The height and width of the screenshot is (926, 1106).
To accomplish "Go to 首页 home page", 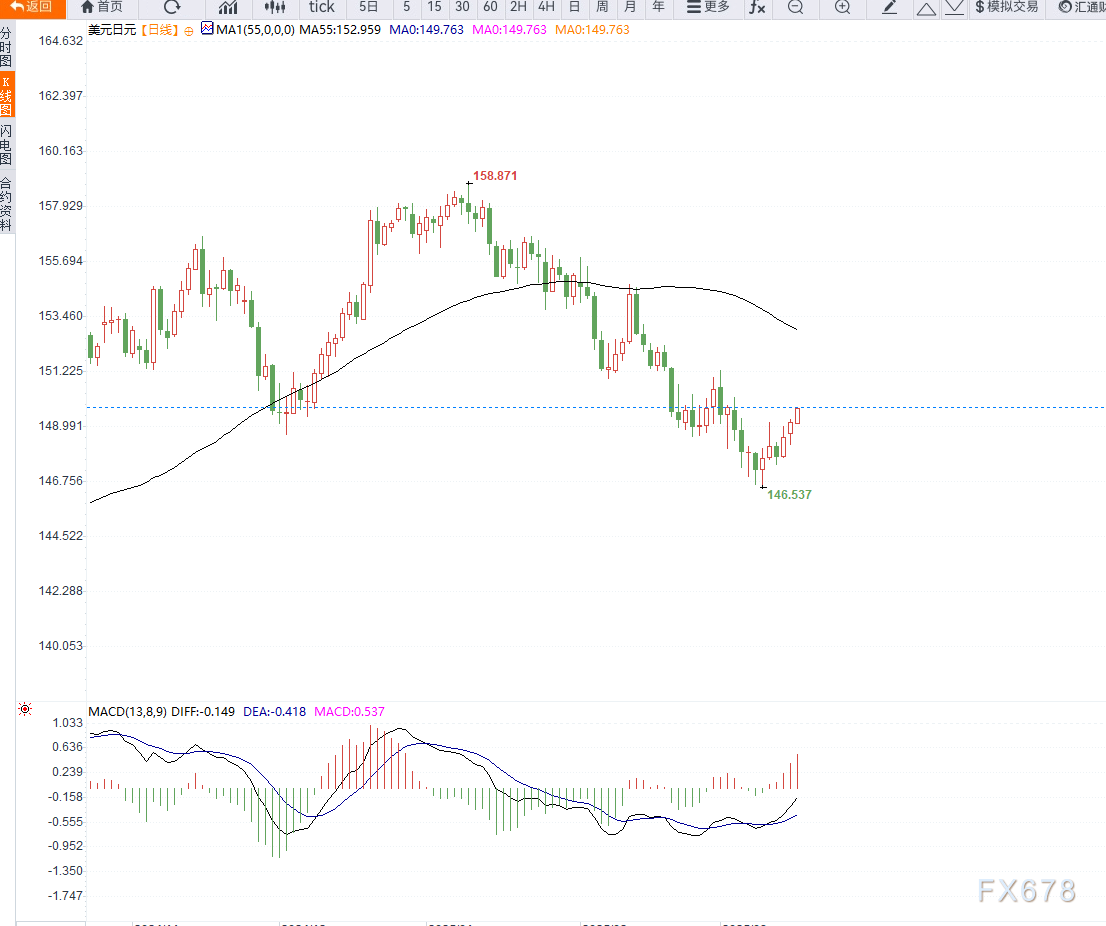I will pos(102,7).
